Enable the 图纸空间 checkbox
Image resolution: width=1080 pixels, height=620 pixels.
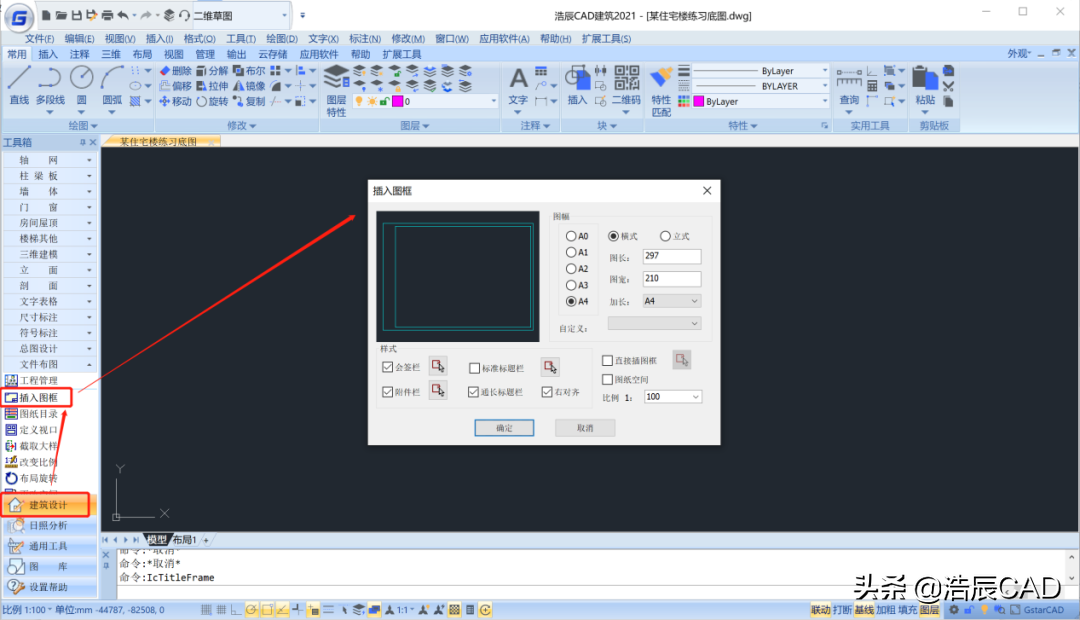pos(608,380)
